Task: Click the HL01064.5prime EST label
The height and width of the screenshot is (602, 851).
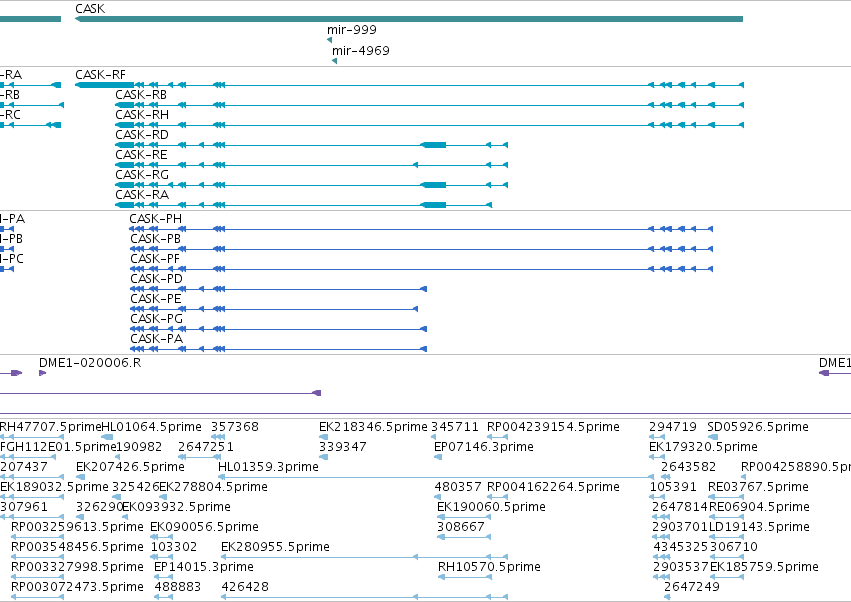Action: pyautogui.click(x=151, y=427)
